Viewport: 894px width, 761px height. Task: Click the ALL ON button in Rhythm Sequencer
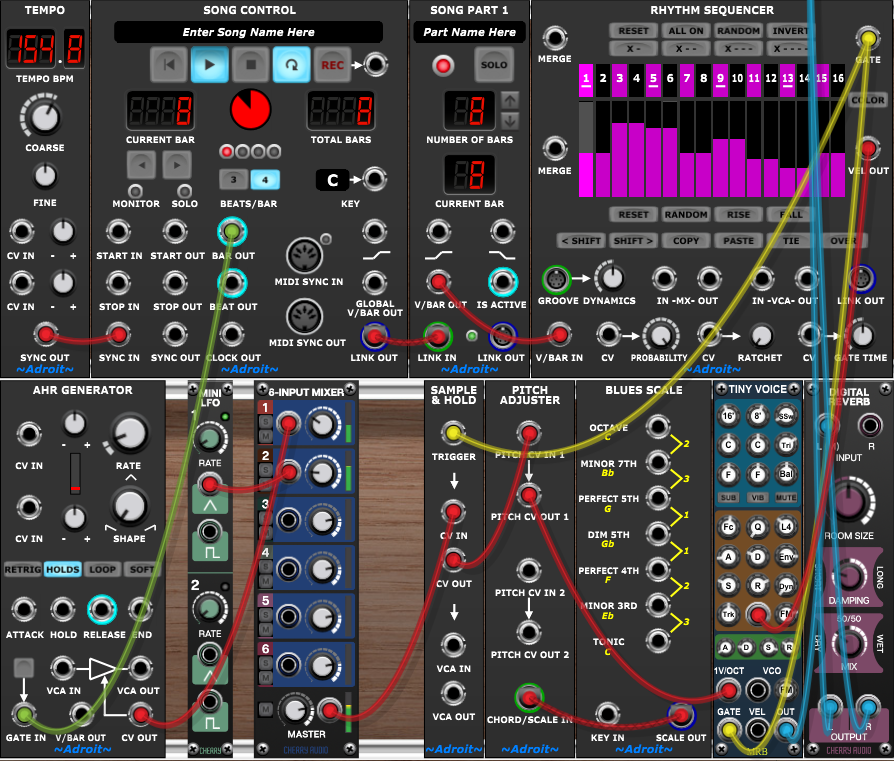pos(686,31)
